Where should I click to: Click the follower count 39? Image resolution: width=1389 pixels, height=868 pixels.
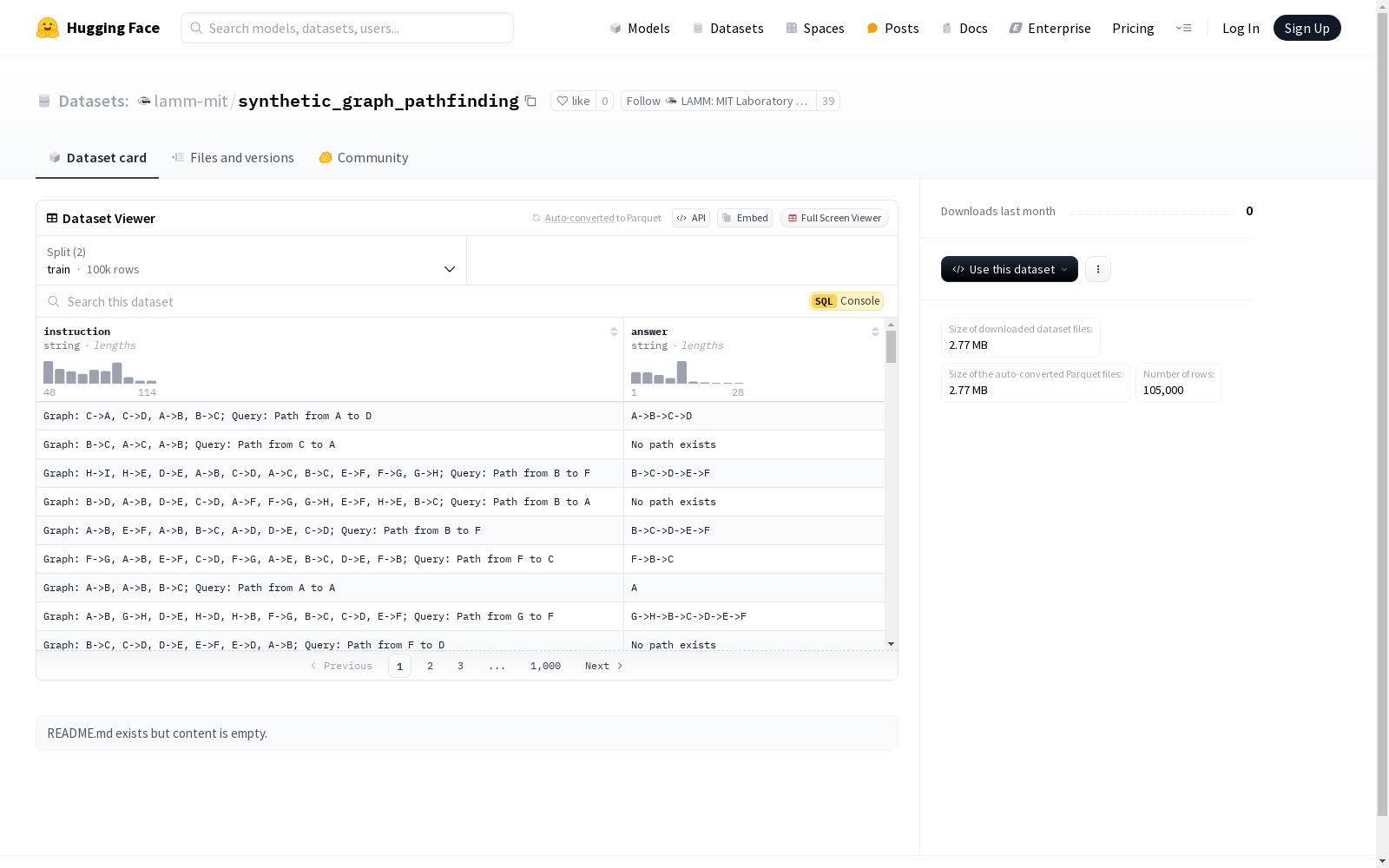pos(828,101)
